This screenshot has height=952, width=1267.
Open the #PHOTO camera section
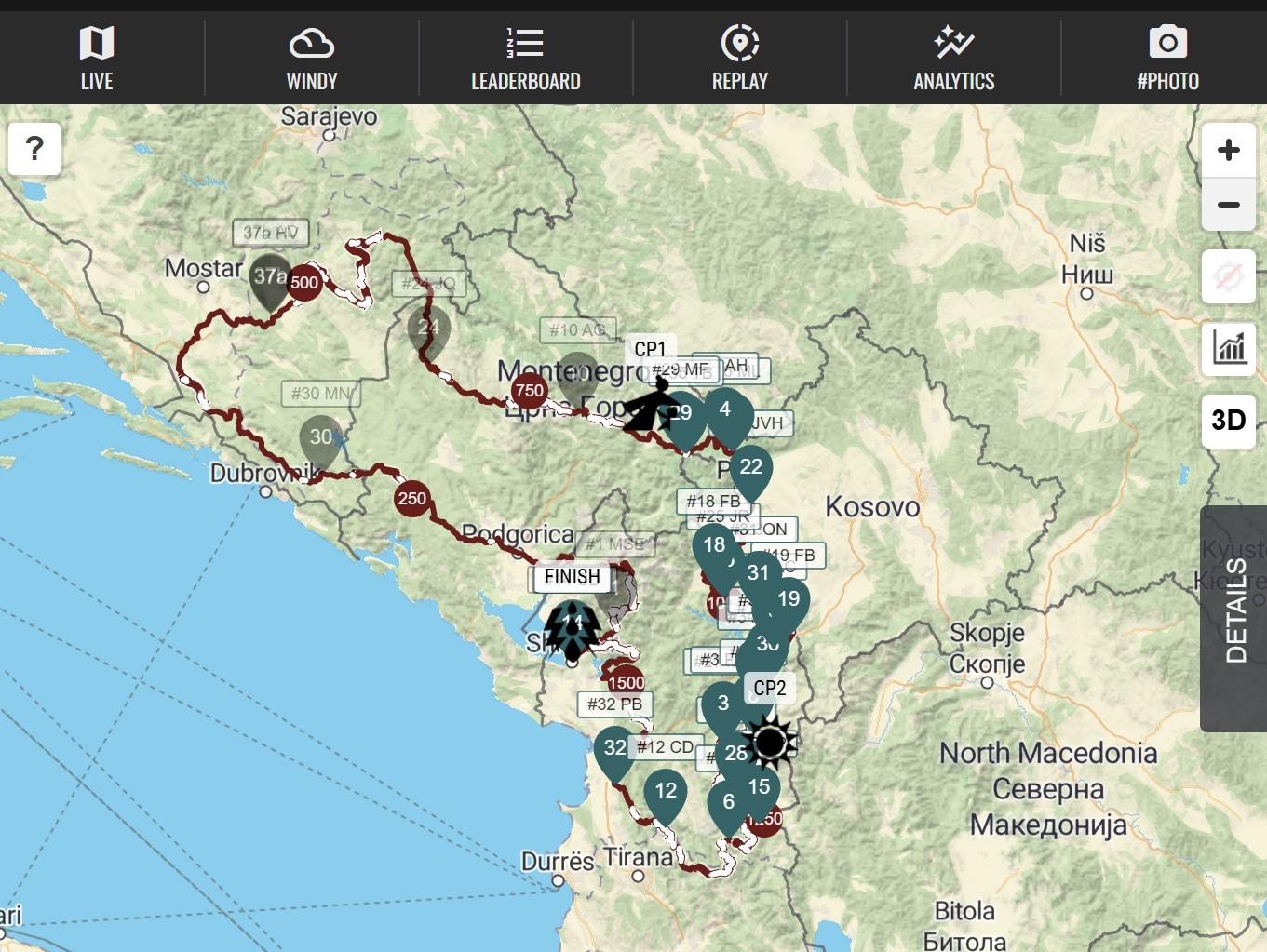tap(1167, 58)
